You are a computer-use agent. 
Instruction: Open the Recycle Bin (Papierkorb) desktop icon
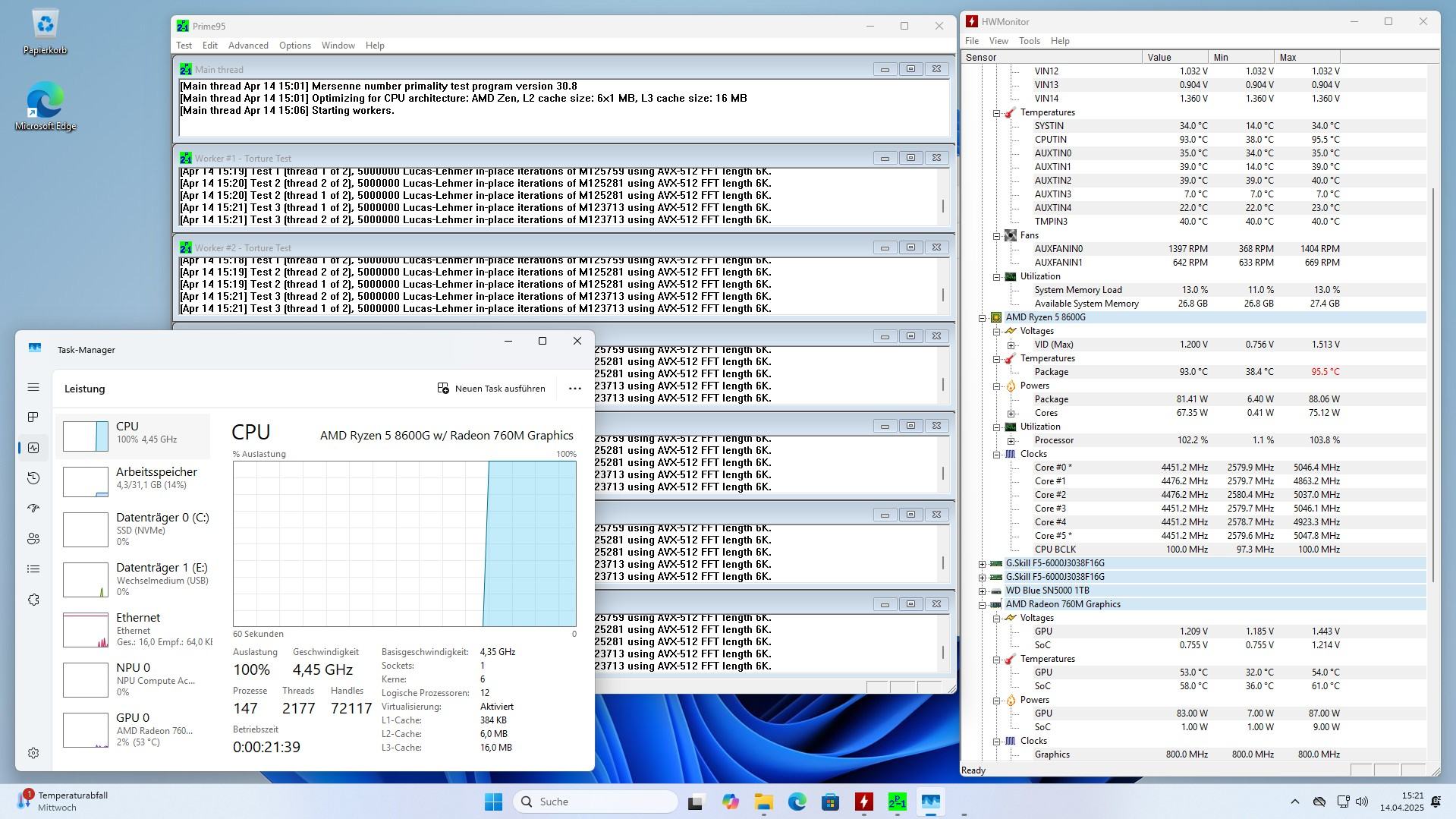(x=45, y=33)
